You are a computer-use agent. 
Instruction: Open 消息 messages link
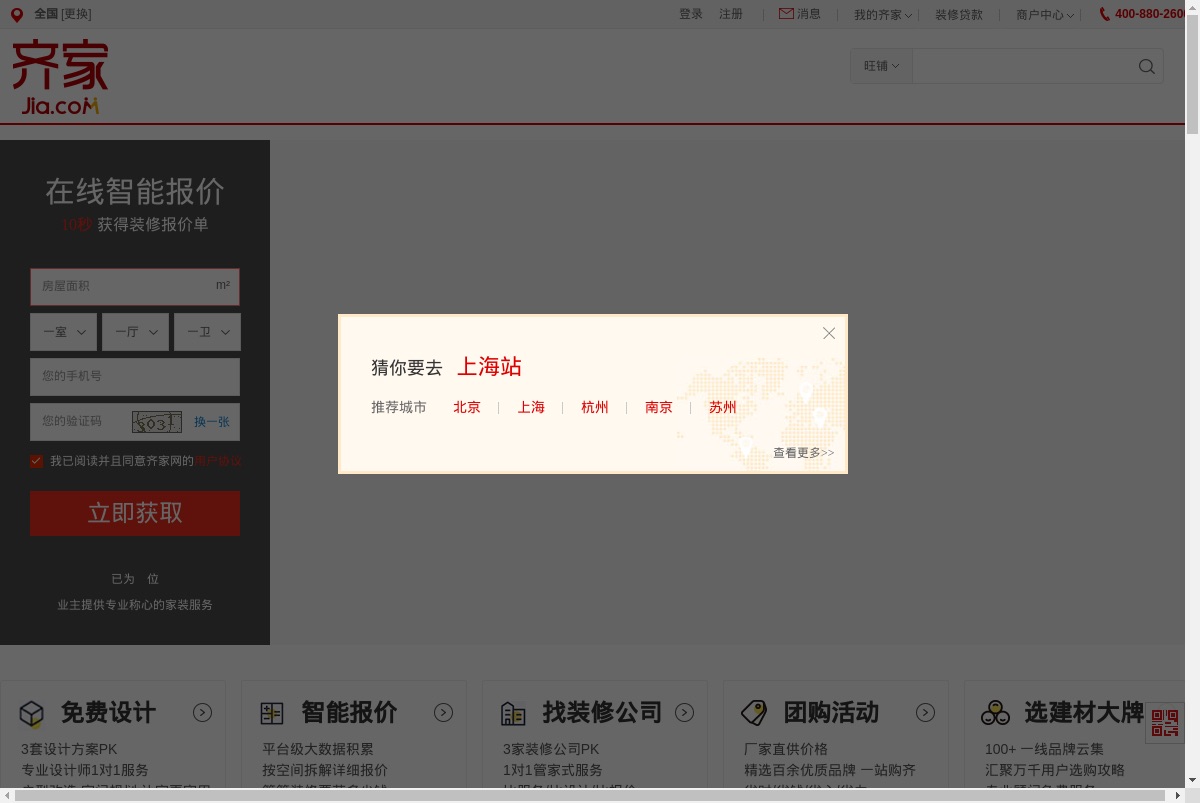[809, 14]
